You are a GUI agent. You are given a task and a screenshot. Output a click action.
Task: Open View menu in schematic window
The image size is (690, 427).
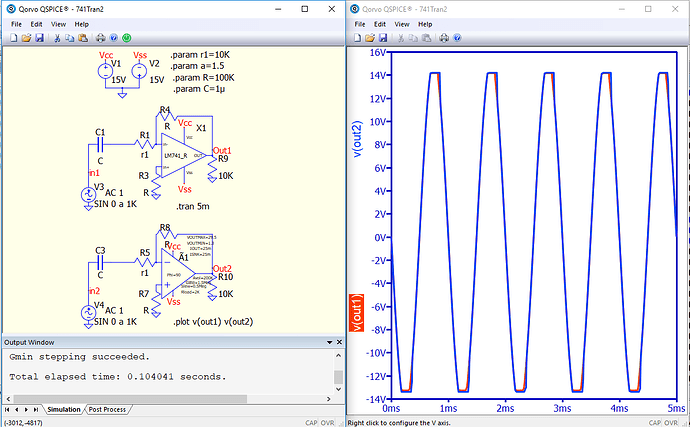coord(58,24)
